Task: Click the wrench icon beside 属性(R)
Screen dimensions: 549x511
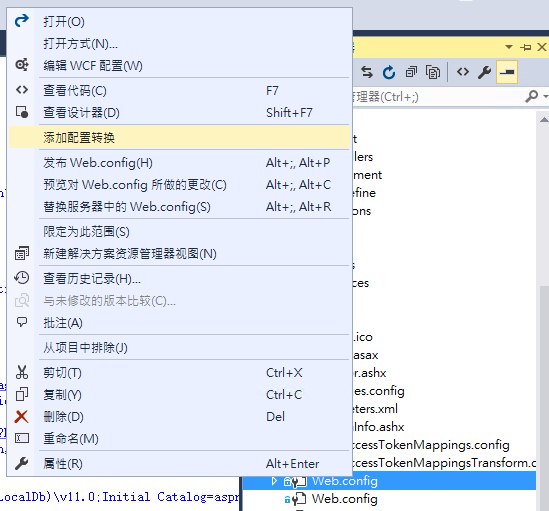Action: coord(22,463)
